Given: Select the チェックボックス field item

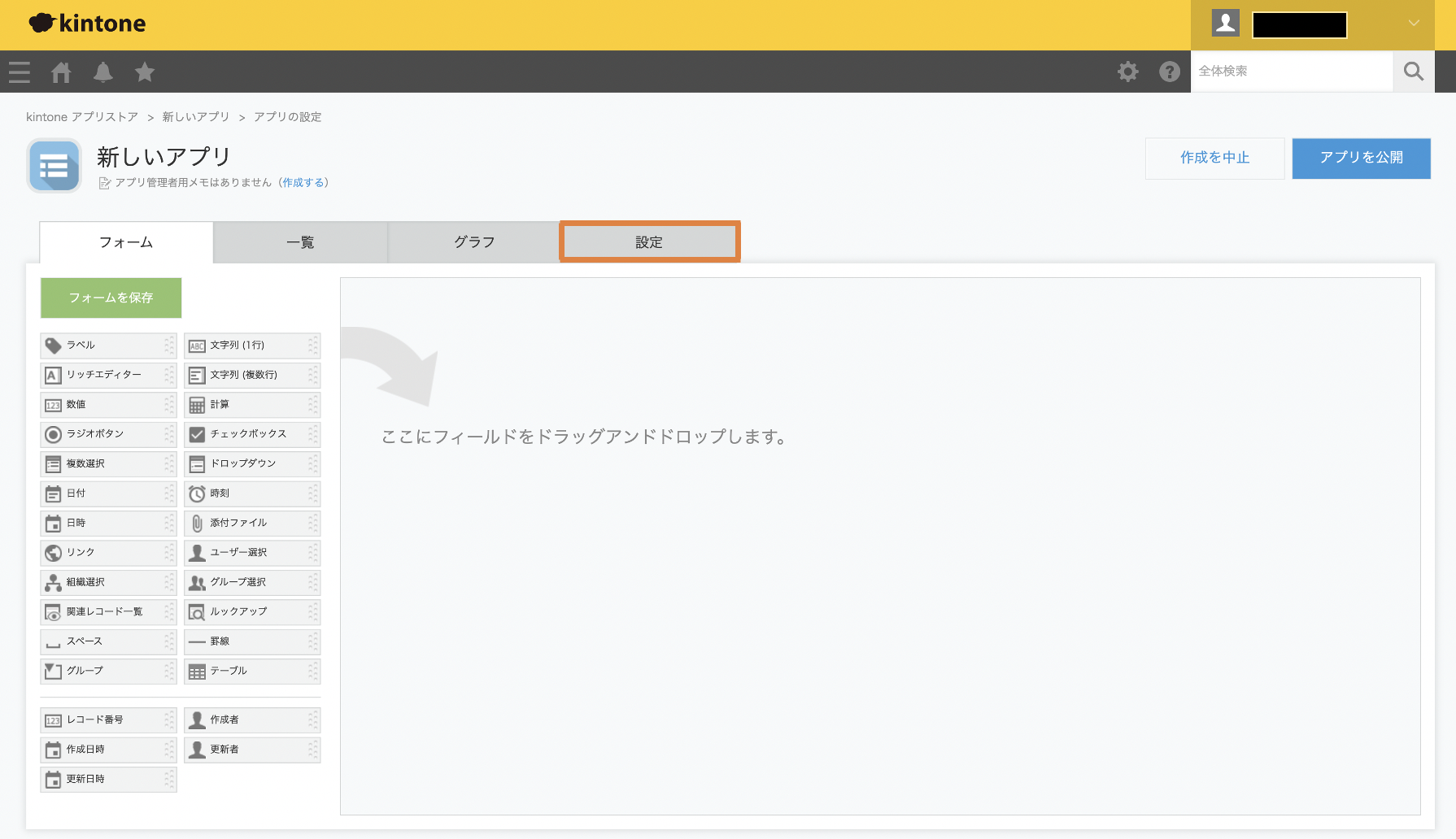Looking at the screenshot, I should click(251, 434).
